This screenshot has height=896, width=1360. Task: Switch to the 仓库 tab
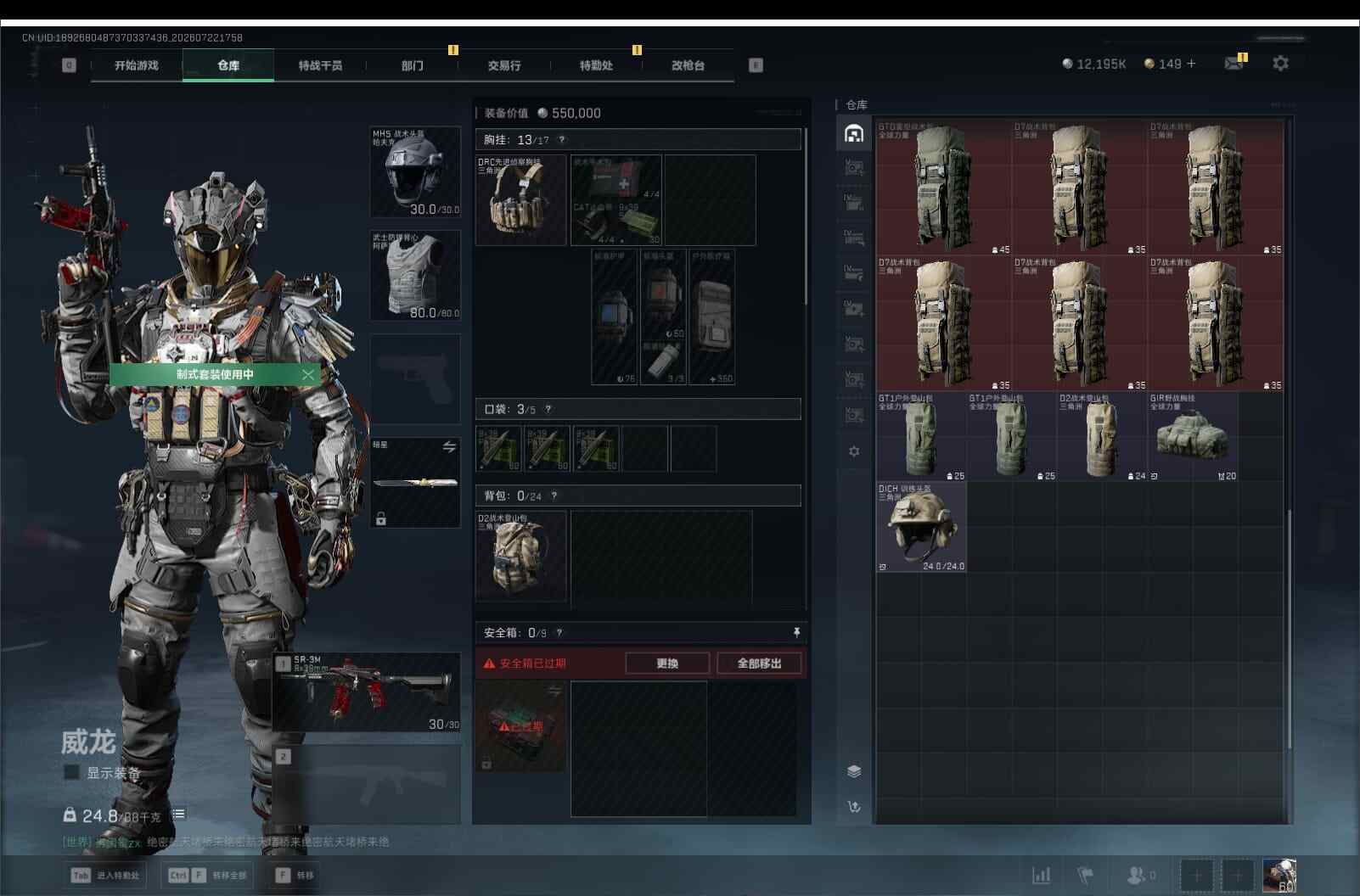228,65
